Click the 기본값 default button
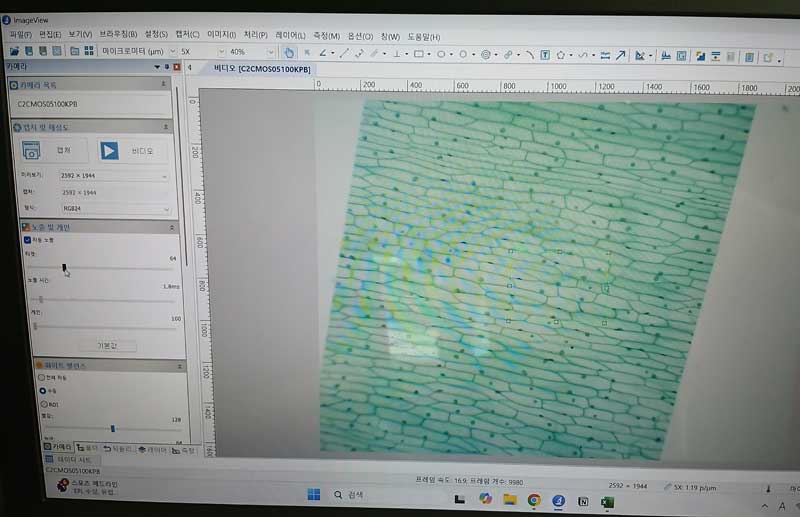The width and height of the screenshot is (800, 517). [106, 345]
